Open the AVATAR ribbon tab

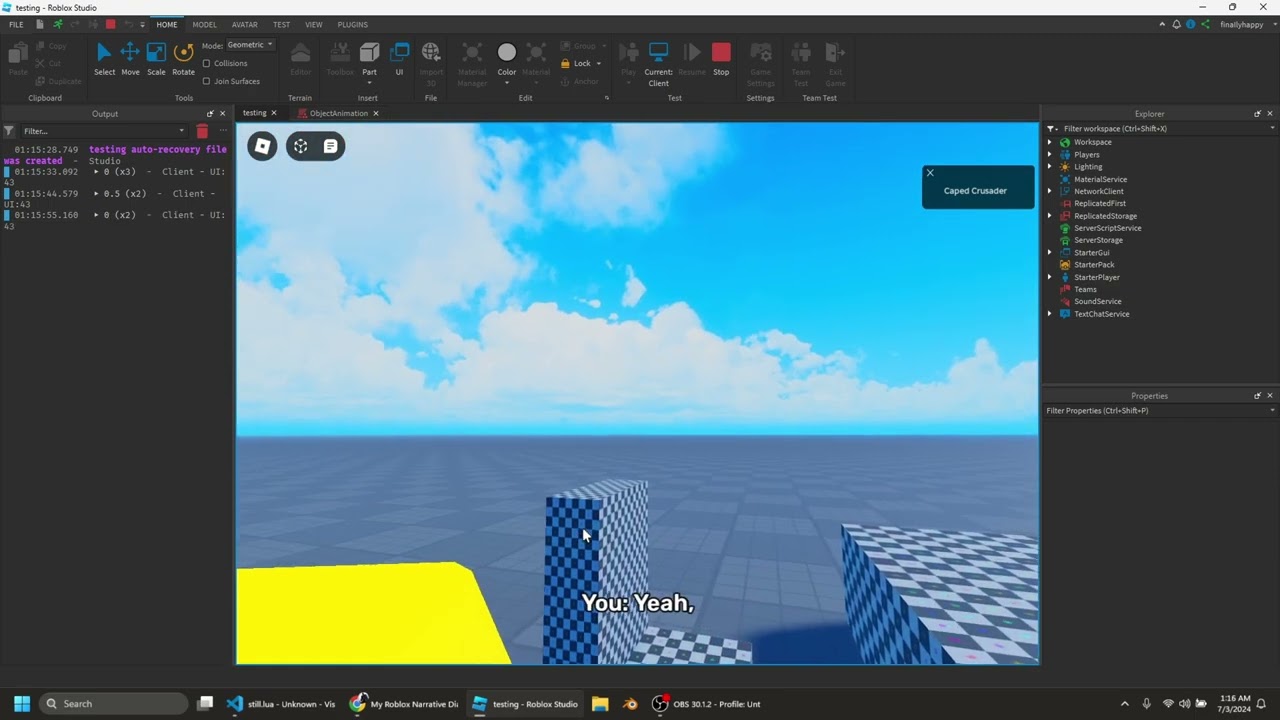coord(244,24)
